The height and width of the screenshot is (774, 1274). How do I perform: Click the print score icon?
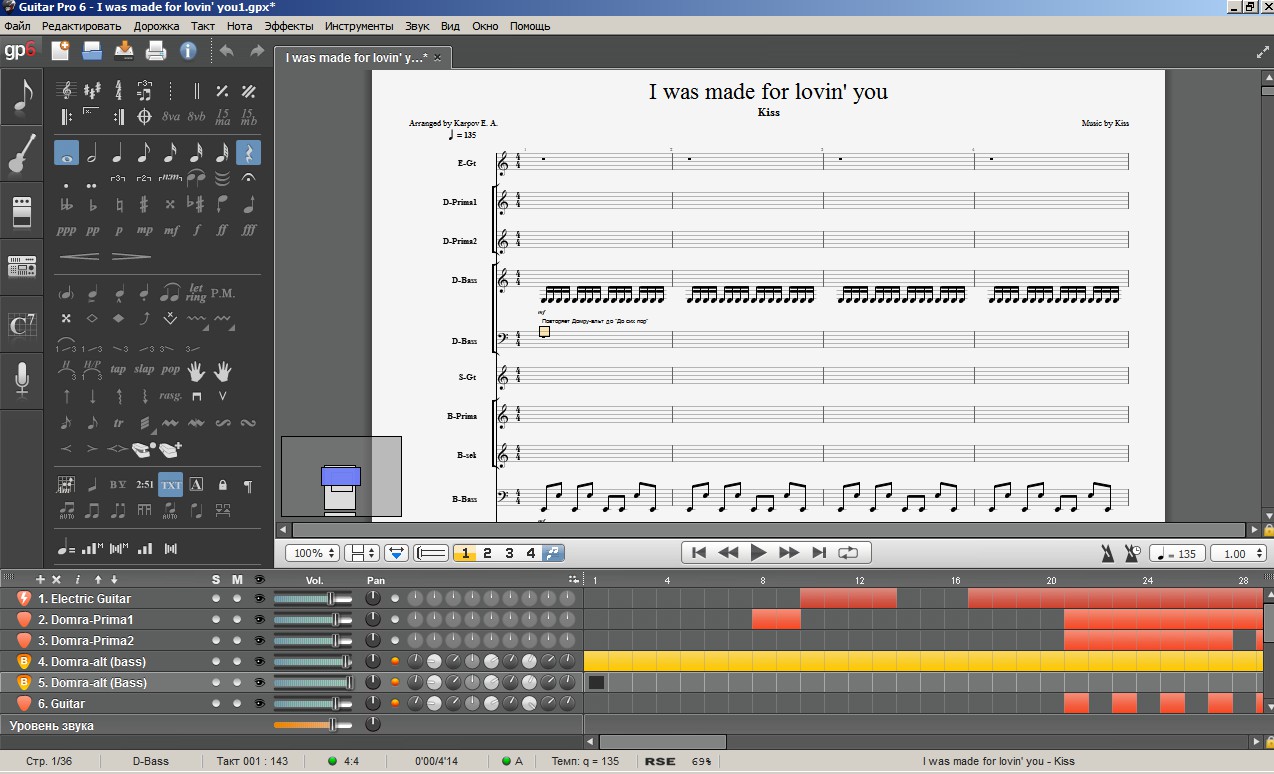coord(156,50)
